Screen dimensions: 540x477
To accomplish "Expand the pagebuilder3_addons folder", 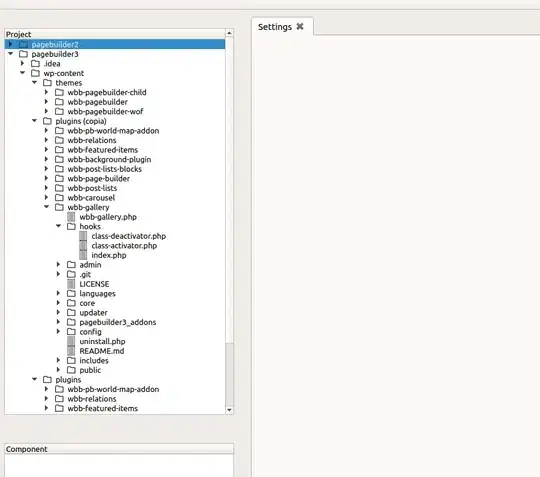I will tap(59, 322).
